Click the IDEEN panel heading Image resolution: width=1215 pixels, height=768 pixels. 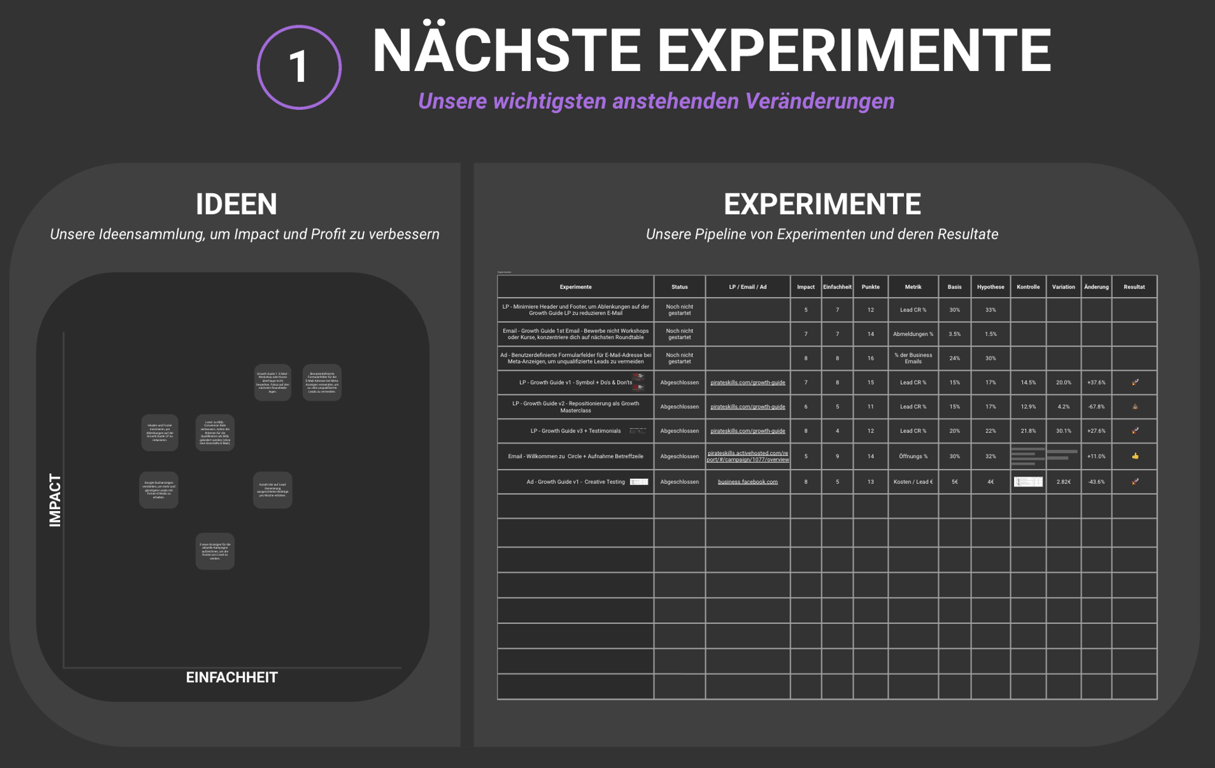[237, 203]
